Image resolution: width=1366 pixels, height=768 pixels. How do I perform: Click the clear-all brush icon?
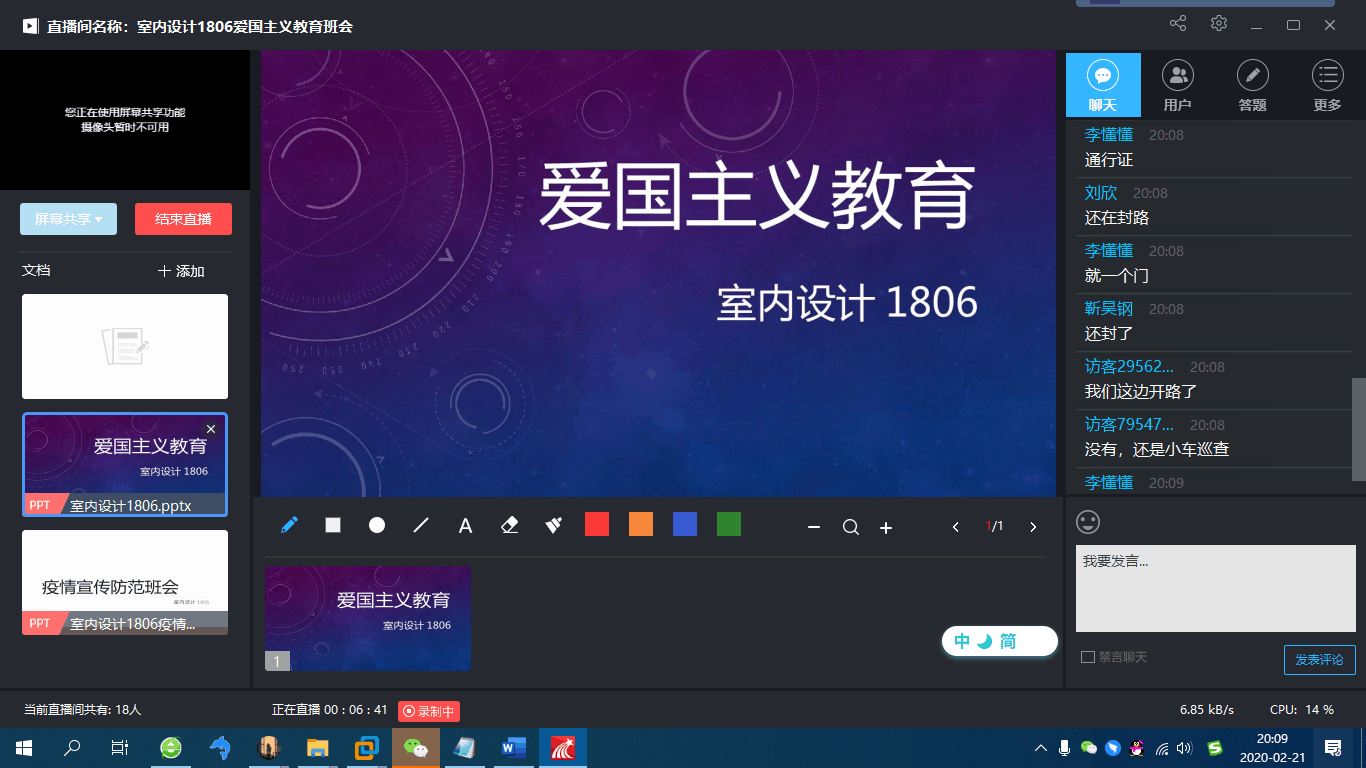553,525
